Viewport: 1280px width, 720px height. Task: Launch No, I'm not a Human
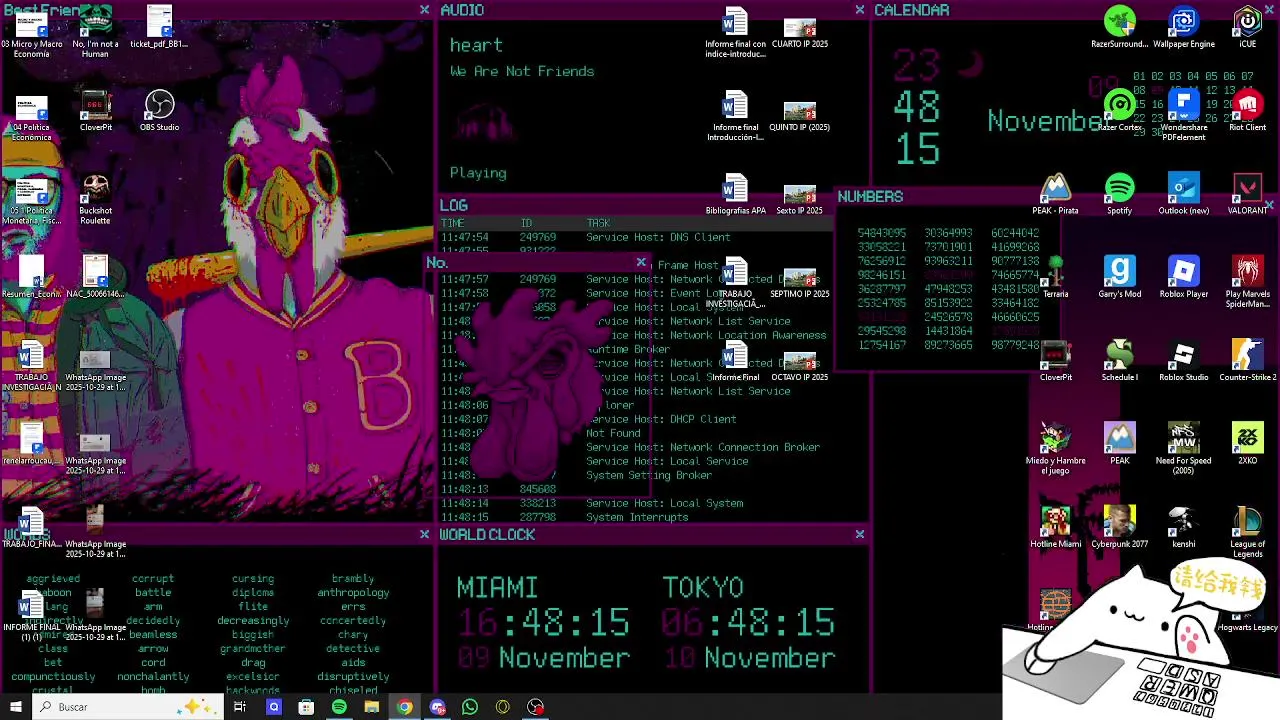pos(95,33)
